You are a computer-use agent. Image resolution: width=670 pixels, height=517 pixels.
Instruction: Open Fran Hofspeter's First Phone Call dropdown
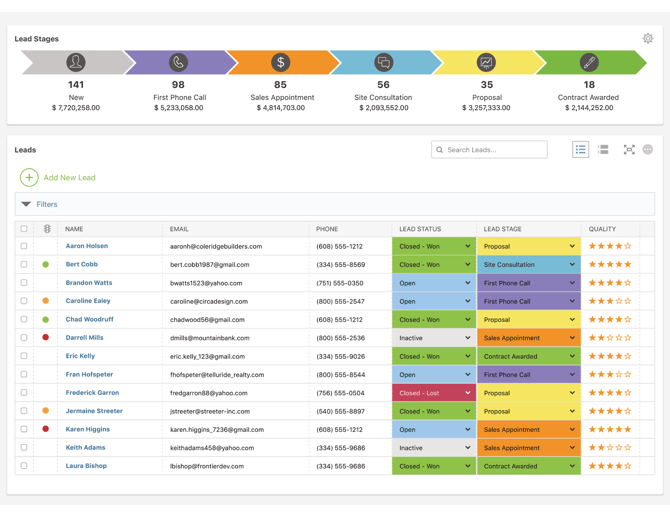point(529,375)
